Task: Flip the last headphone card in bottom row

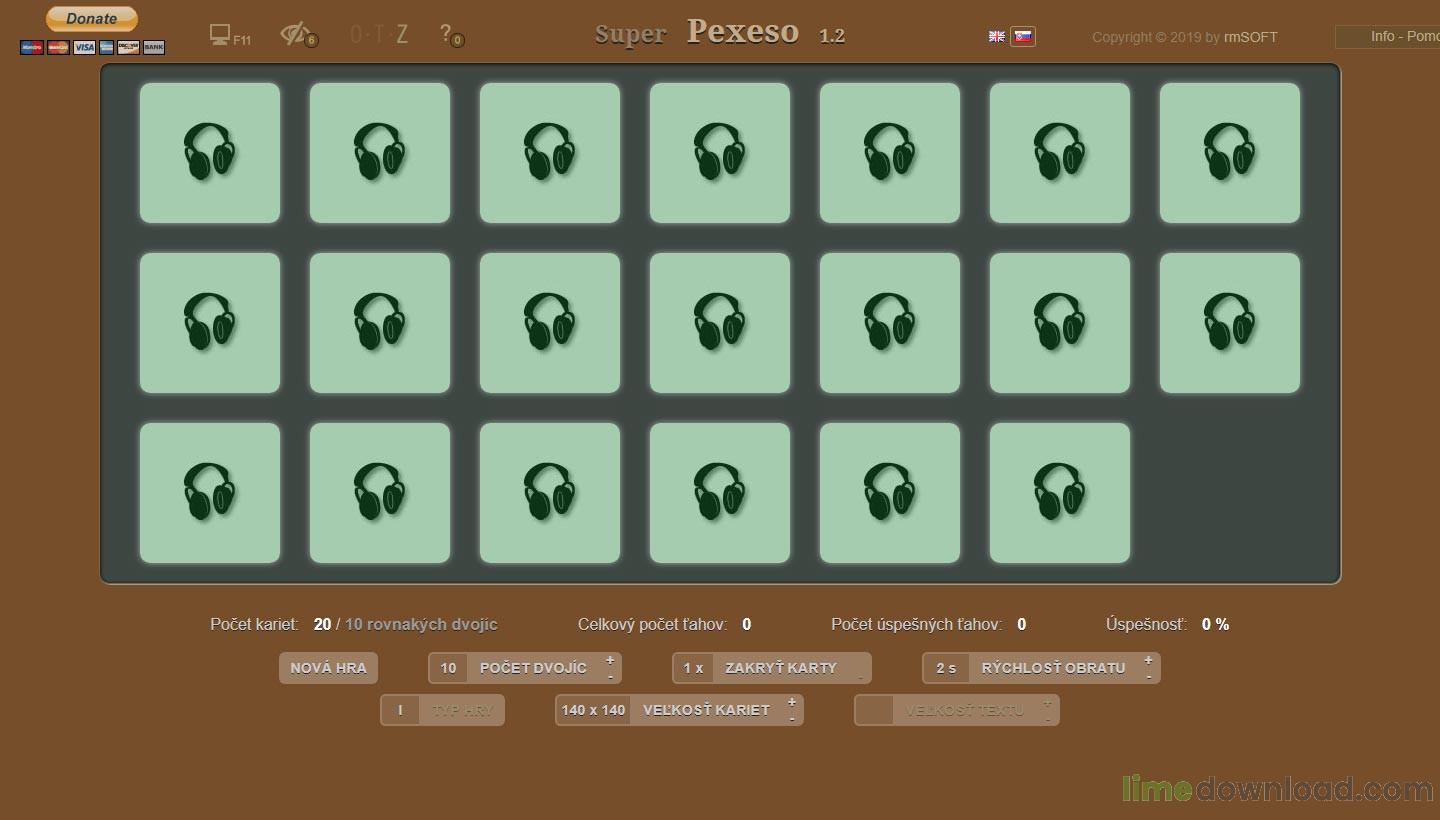Action: point(1060,493)
